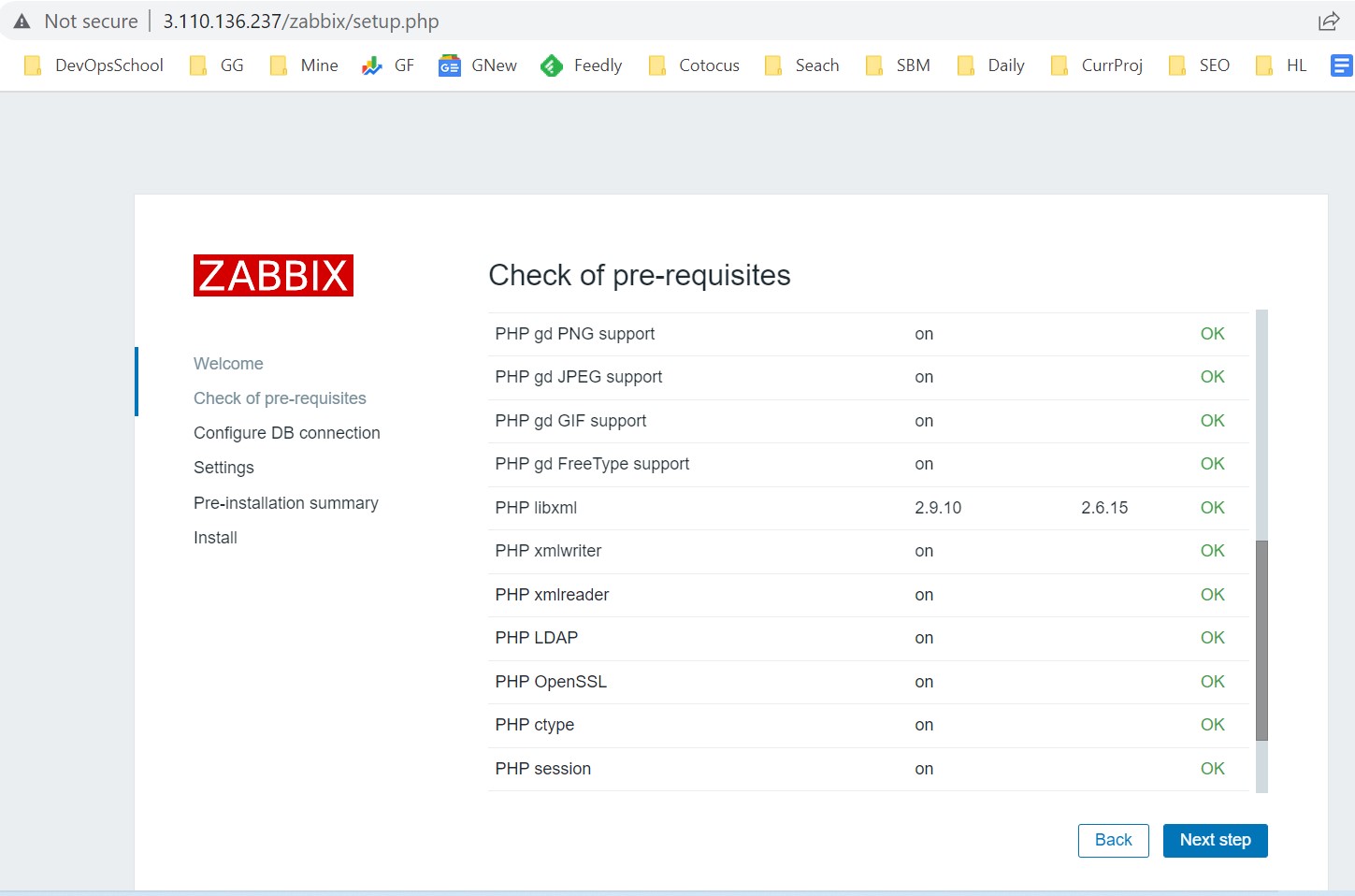Open the GNew bookmark
The width and height of the screenshot is (1355, 896).
478,65
